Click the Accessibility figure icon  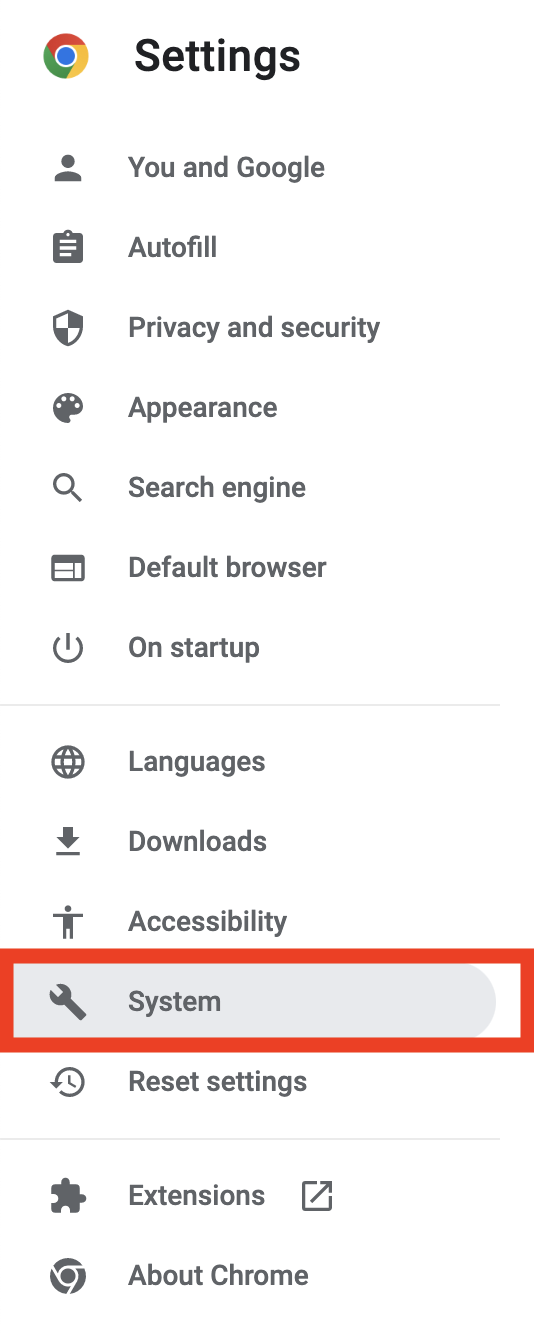pos(68,921)
